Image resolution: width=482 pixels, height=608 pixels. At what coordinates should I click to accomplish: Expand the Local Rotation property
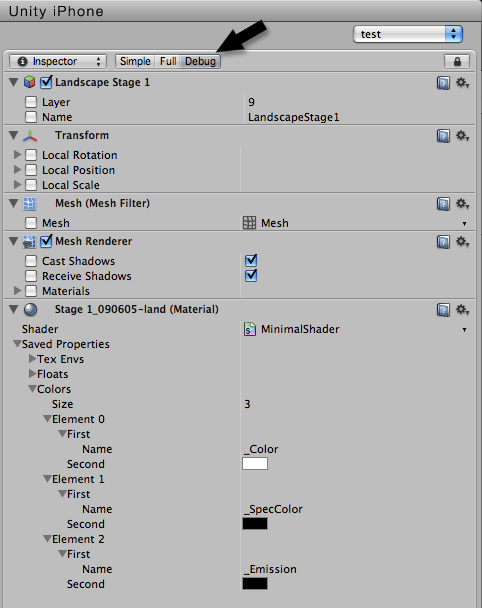pyautogui.click(x=17, y=155)
